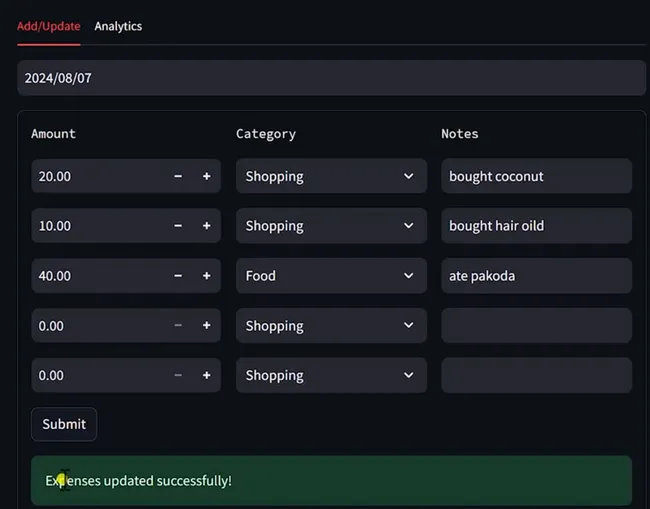The height and width of the screenshot is (509, 650).
Task: Increment the 40.00 amount field
Action: [207, 276]
